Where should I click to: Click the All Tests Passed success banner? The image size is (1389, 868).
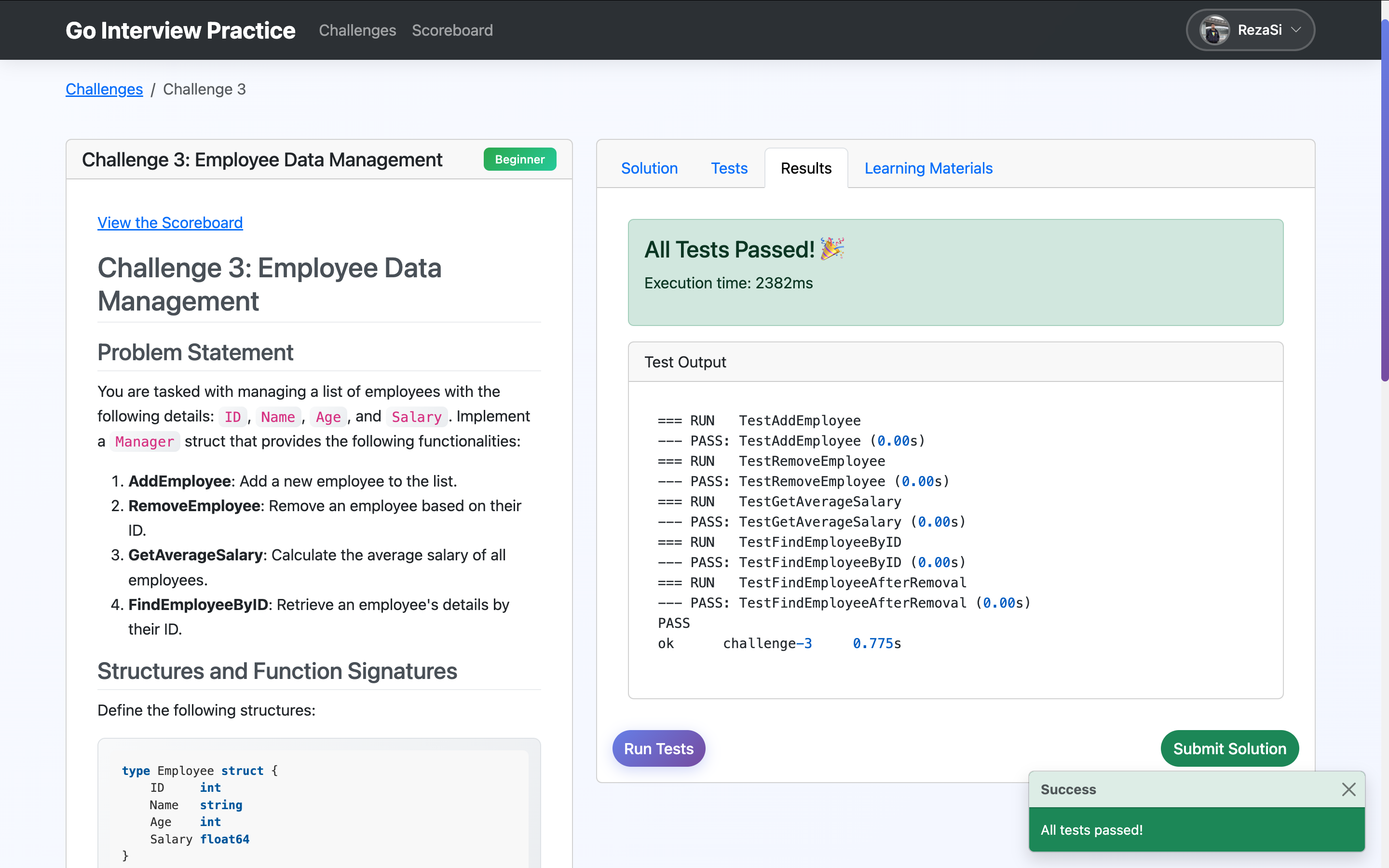click(955, 272)
